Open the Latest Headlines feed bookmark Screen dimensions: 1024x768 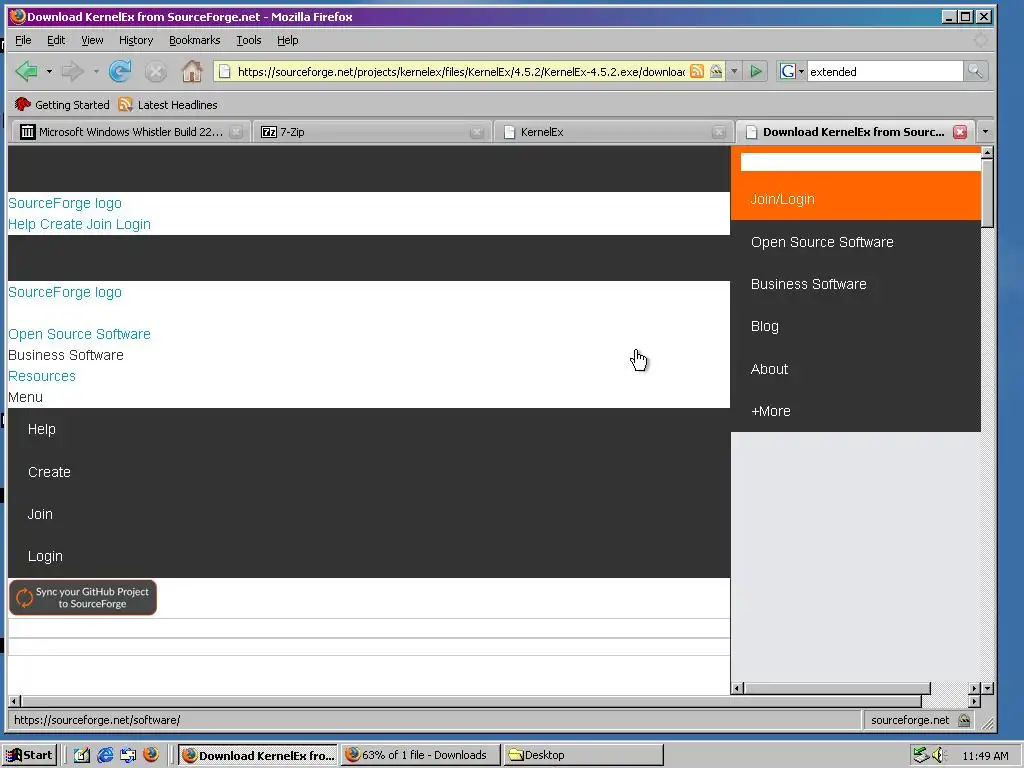pyautogui.click(x=168, y=104)
